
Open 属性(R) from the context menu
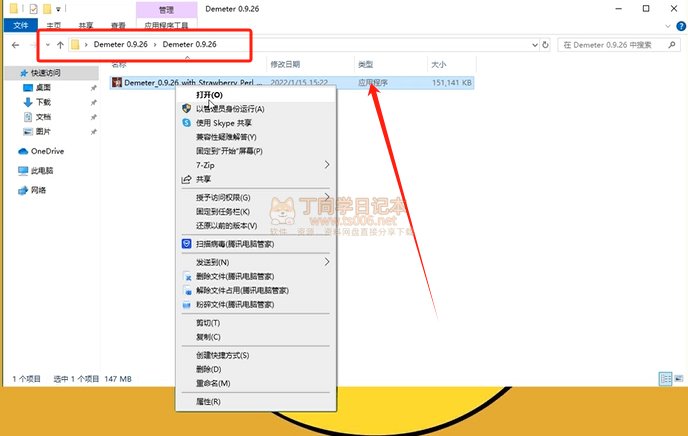point(256,402)
